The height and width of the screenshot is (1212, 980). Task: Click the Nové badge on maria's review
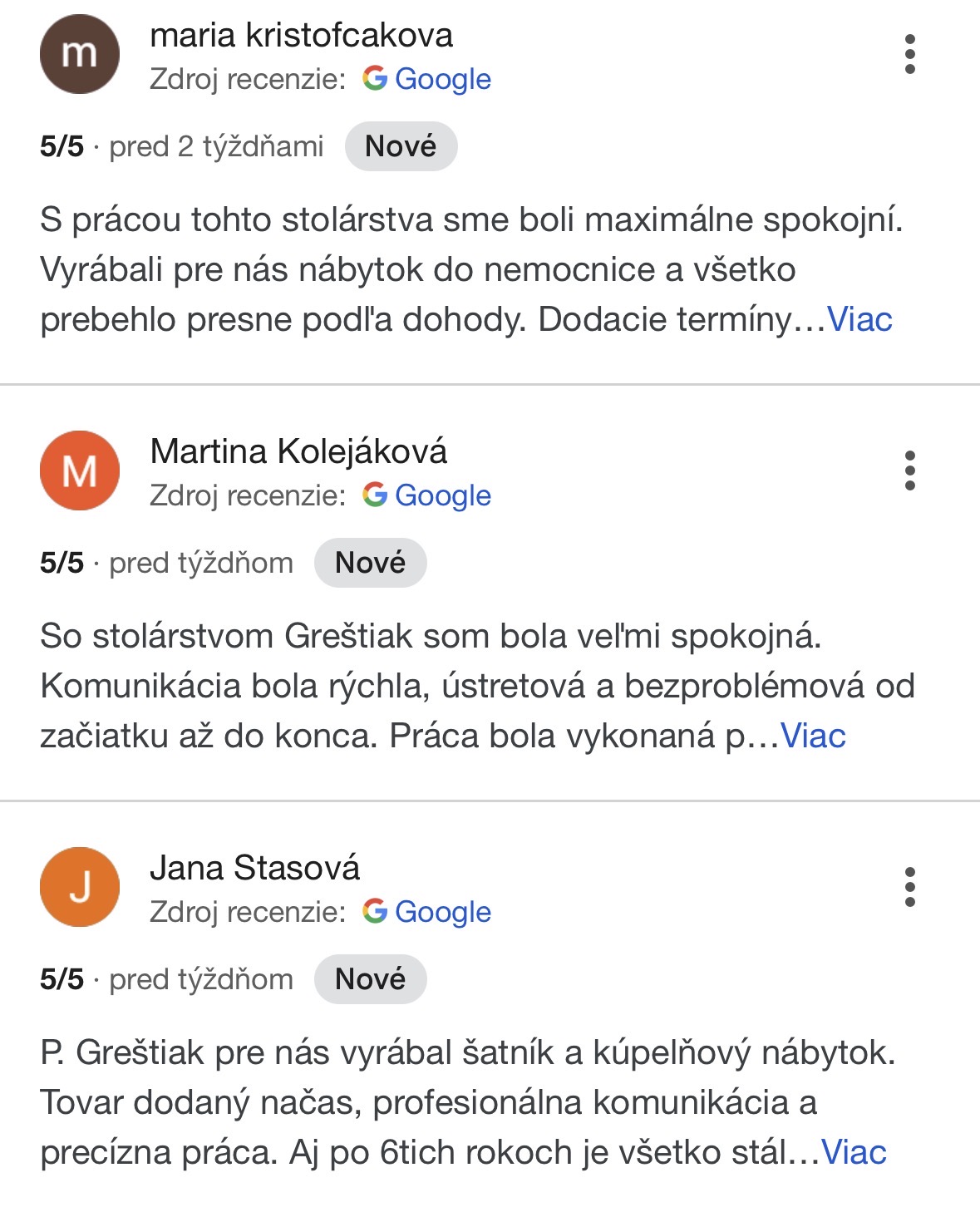pyautogui.click(x=401, y=146)
